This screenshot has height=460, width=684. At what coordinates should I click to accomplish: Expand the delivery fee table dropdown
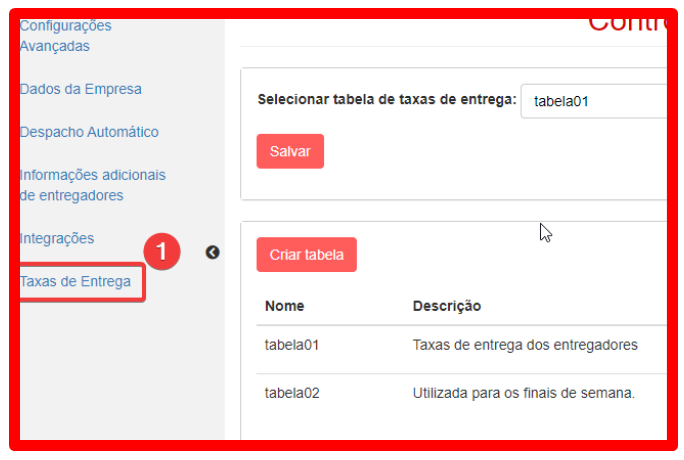tap(594, 101)
